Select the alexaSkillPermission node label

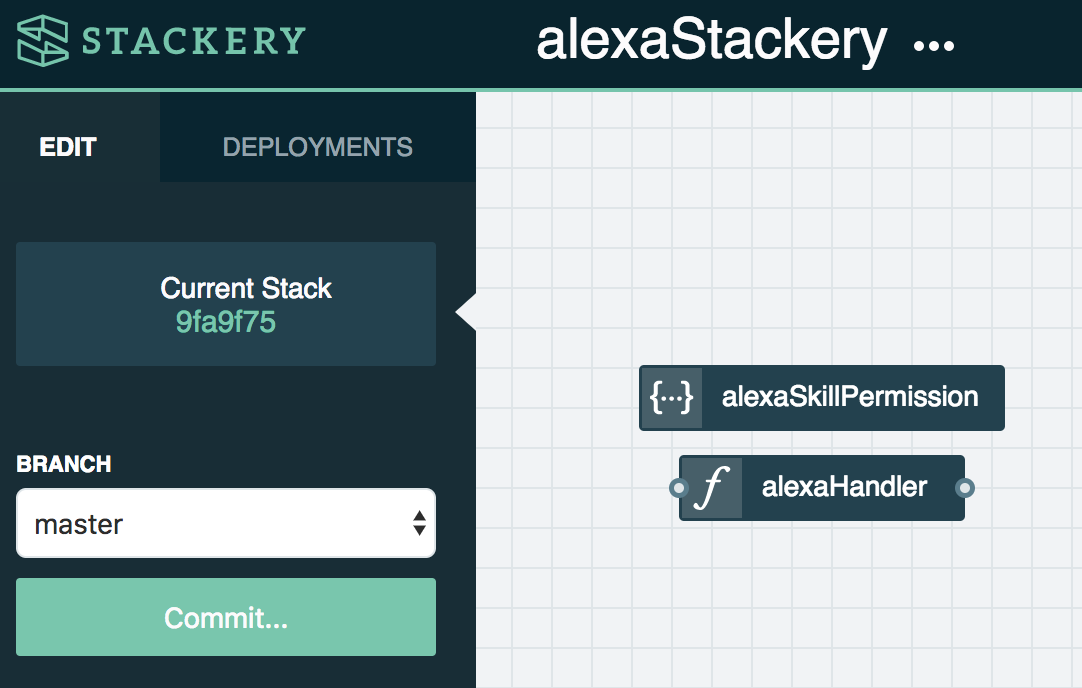(850, 397)
